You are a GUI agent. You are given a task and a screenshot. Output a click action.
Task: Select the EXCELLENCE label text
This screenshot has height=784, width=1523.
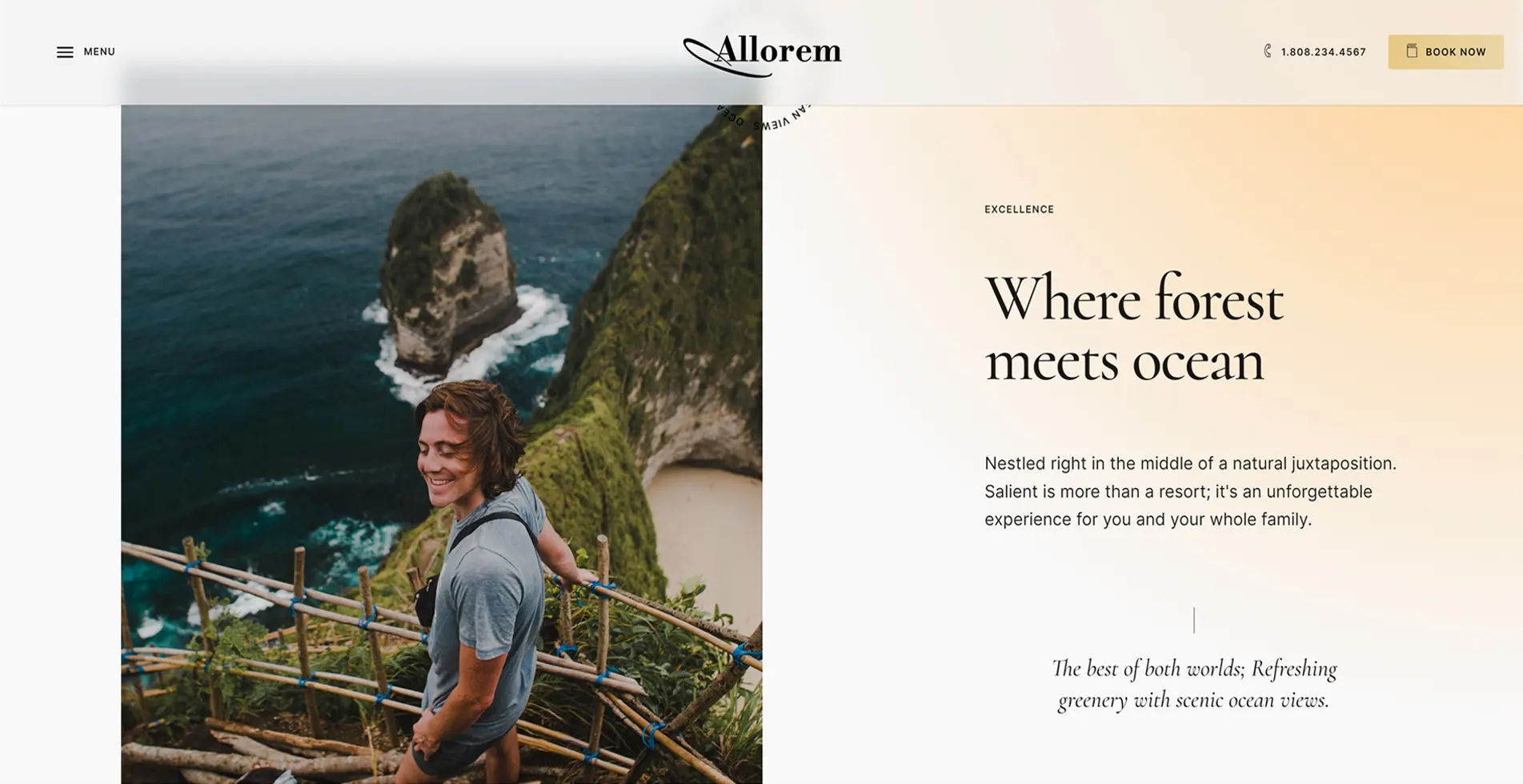pos(1019,210)
